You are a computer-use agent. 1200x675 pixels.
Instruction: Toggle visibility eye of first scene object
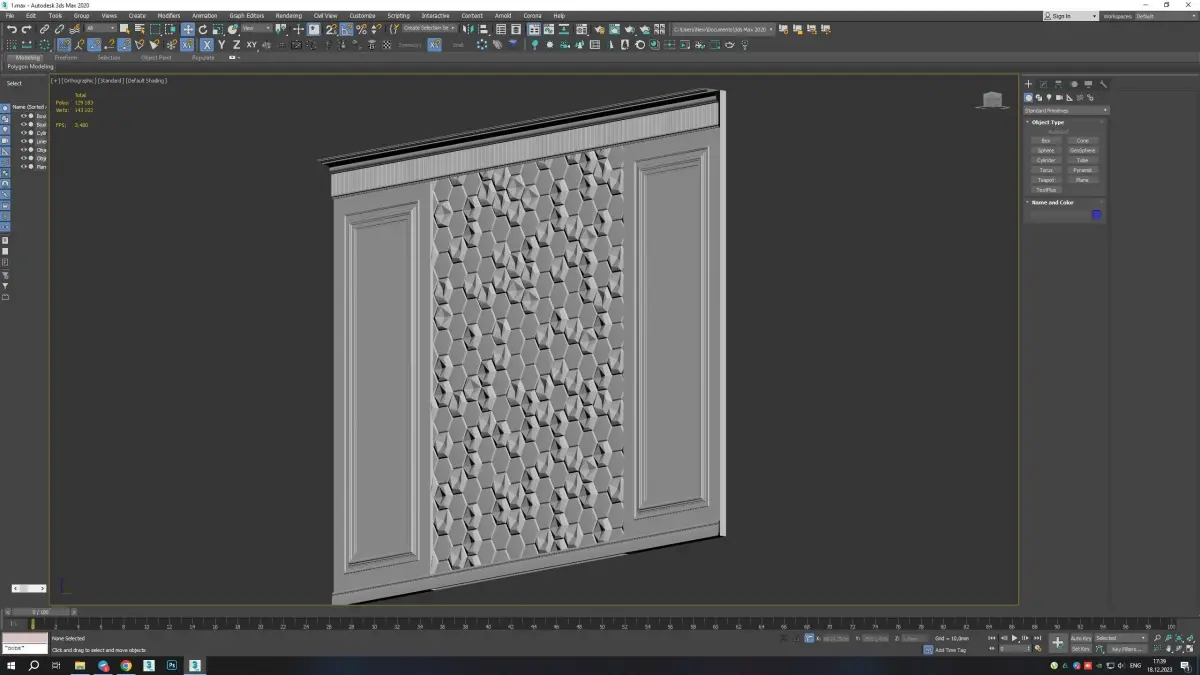[x=23, y=116]
